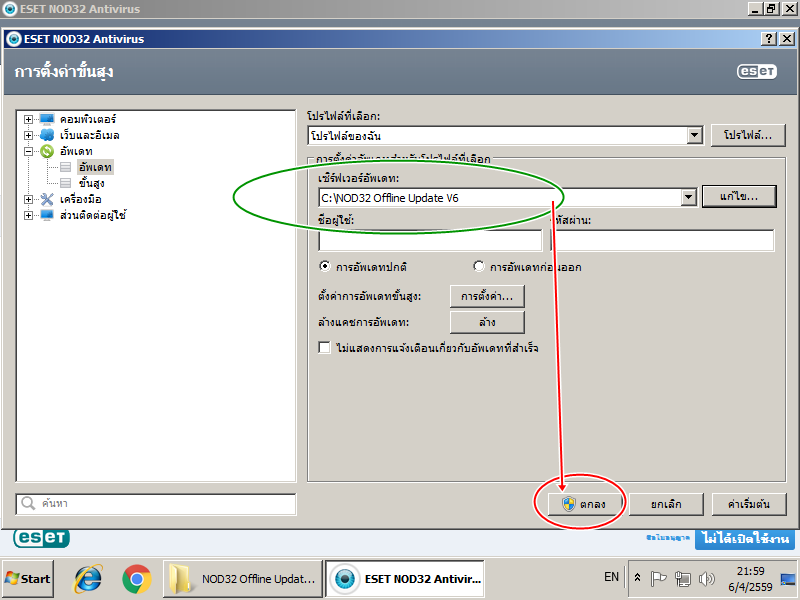Click the ล้าง button to clear update cache
The width and height of the screenshot is (800, 600).
pyautogui.click(x=487, y=322)
